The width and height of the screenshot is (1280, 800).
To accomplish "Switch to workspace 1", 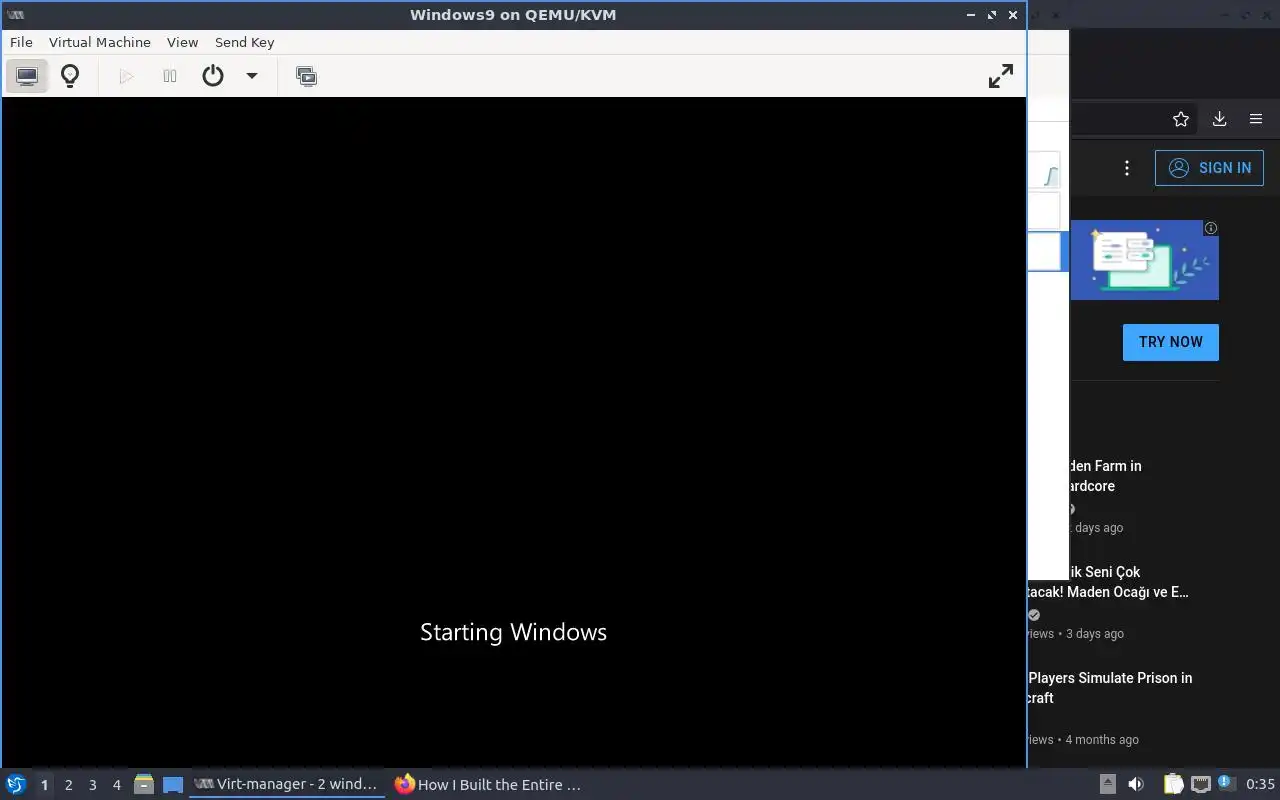I will click(44, 785).
